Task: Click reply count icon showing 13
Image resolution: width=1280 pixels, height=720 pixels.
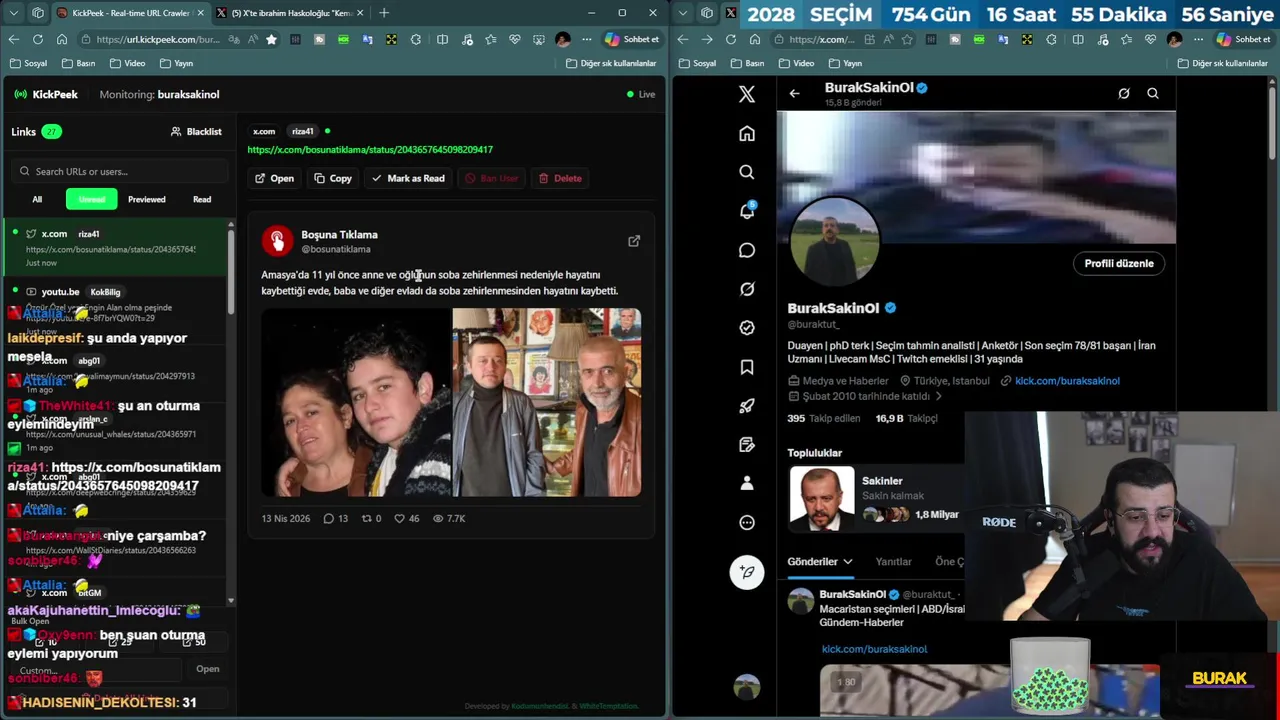Action: coord(328,518)
